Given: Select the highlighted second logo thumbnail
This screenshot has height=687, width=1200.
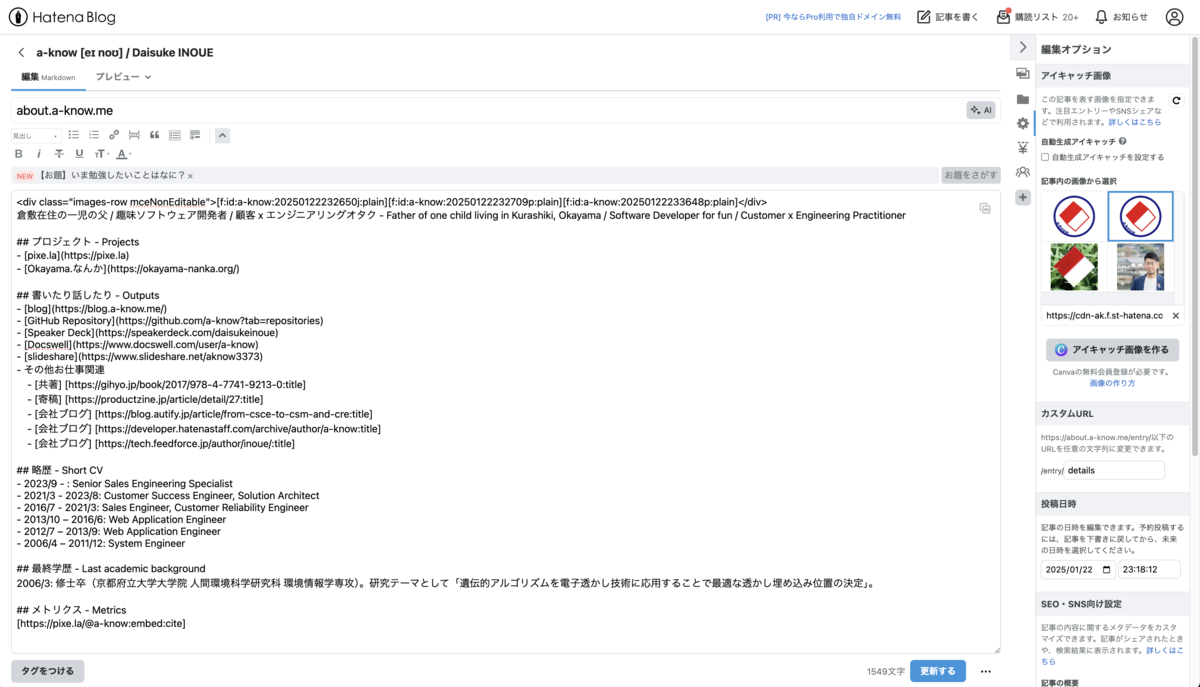Looking at the screenshot, I should (1140, 216).
